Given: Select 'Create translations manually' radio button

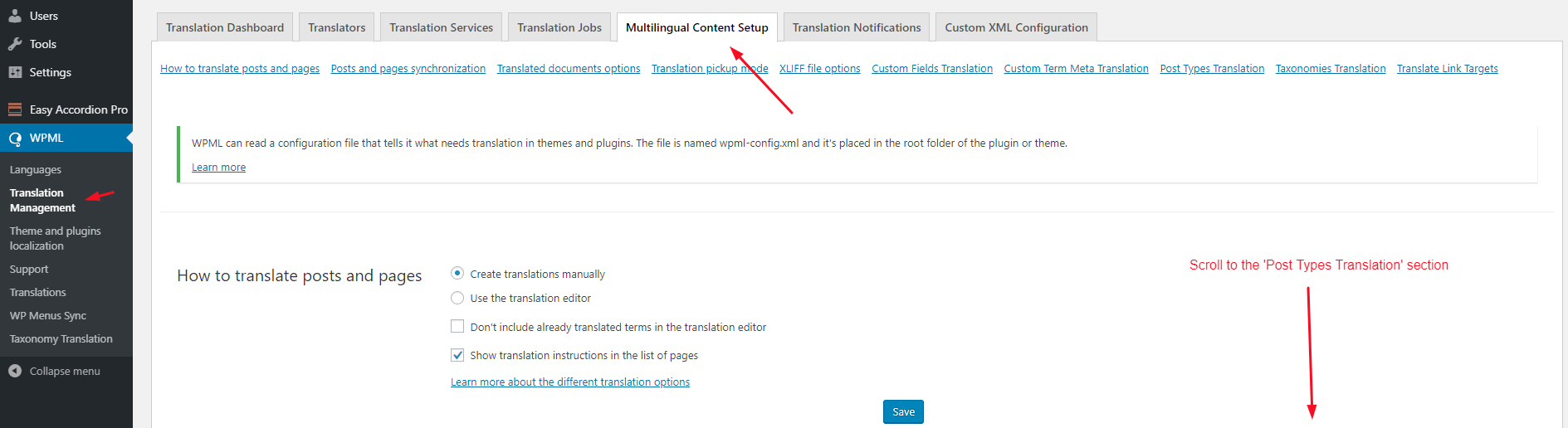Looking at the screenshot, I should tap(457, 273).
